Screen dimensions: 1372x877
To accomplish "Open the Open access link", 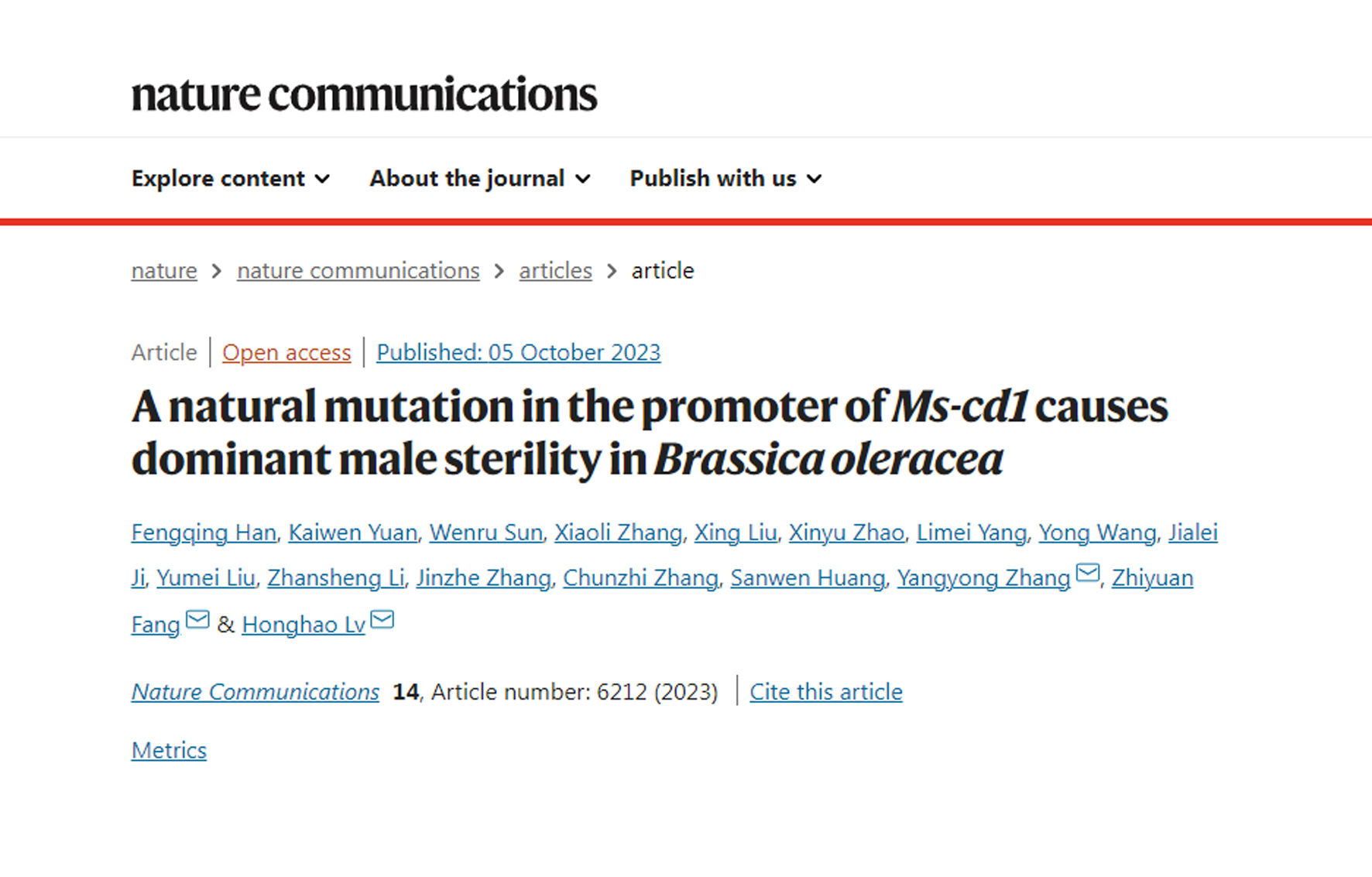I will point(286,352).
